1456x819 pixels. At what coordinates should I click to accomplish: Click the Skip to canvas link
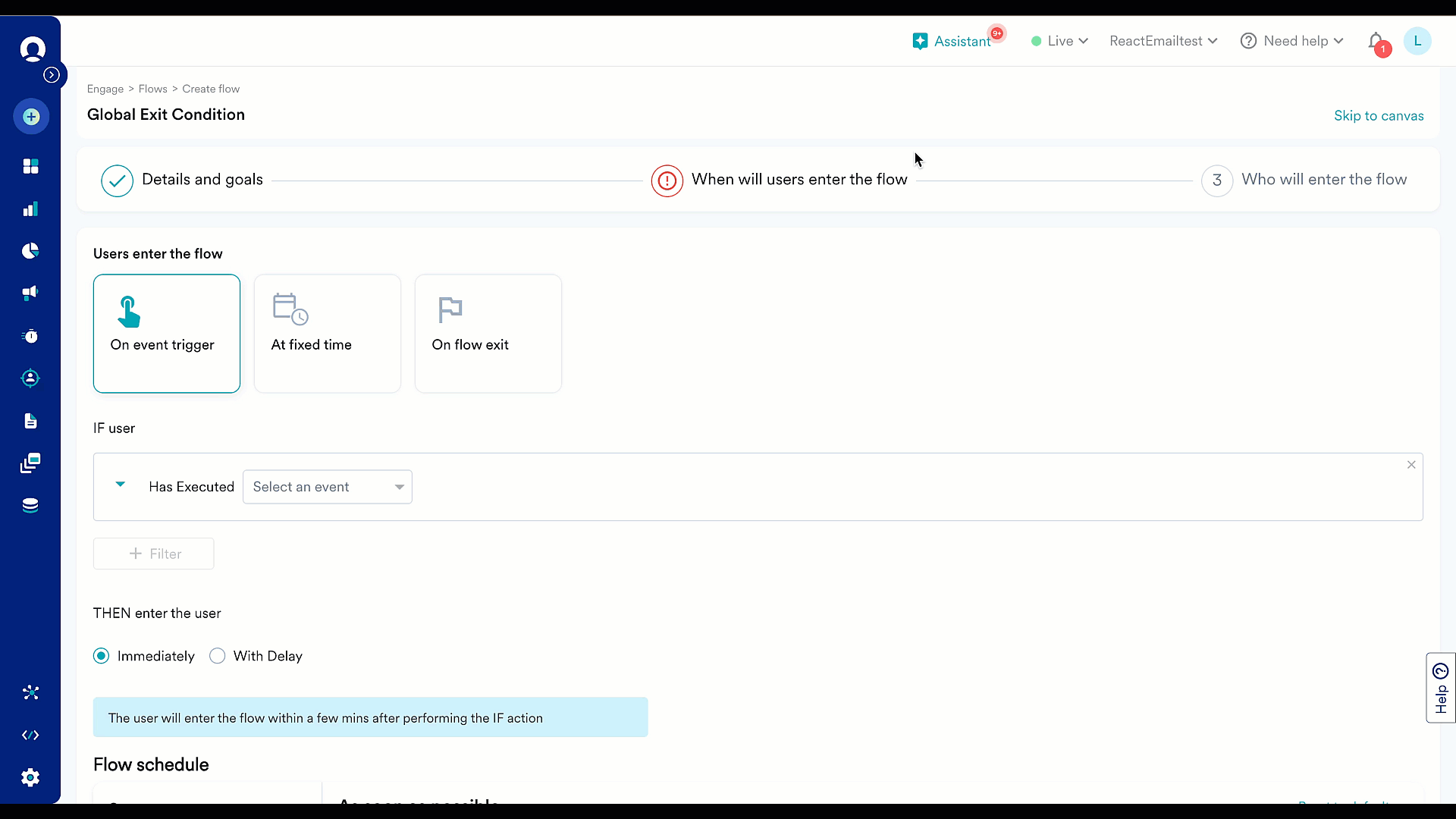(1378, 116)
